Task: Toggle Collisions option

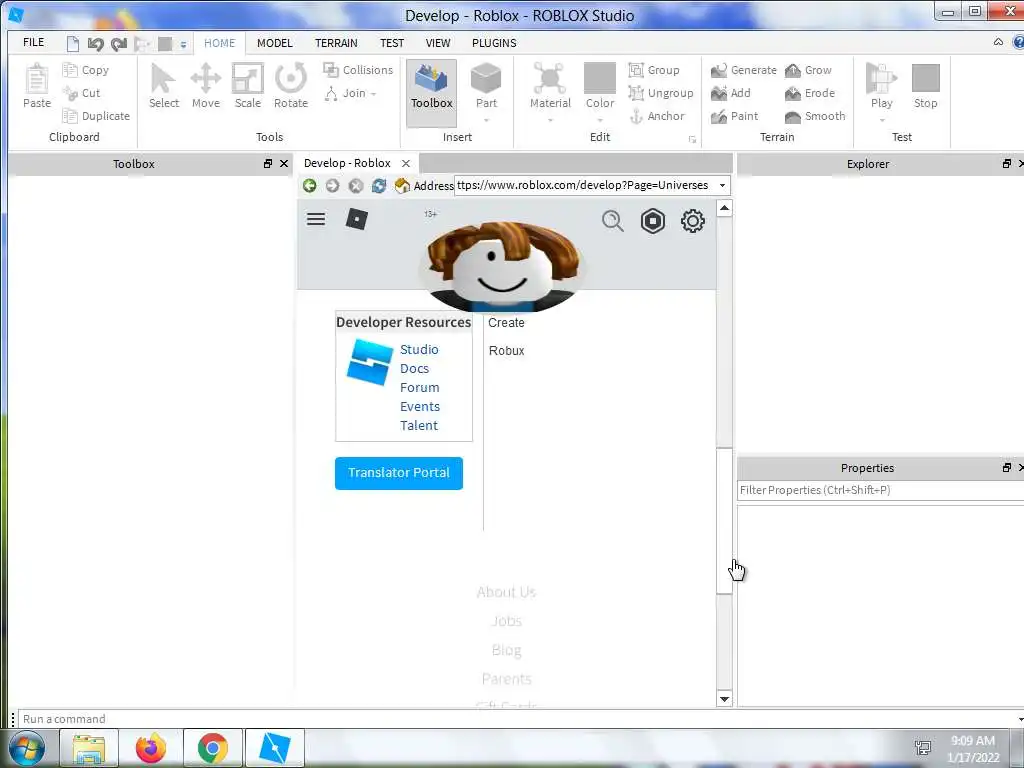Action: click(358, 70)
